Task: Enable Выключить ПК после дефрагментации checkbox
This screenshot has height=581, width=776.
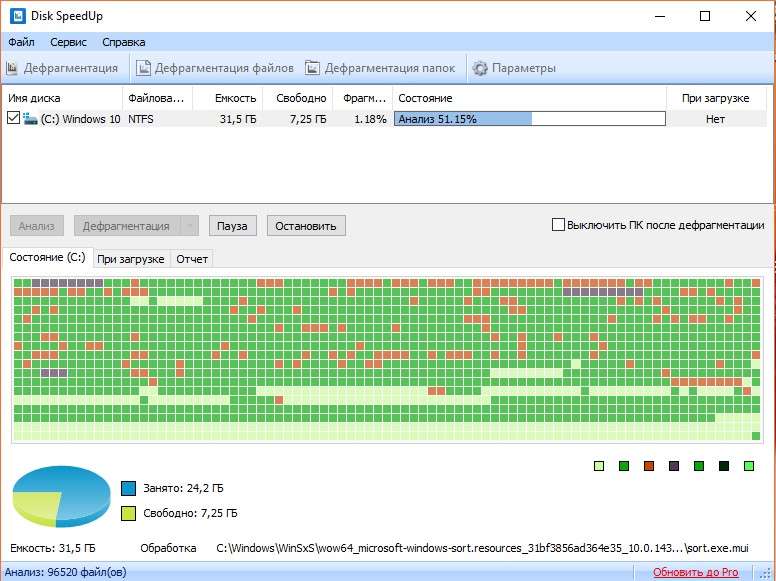Action: pyautogui.click(x=558, y=225)
